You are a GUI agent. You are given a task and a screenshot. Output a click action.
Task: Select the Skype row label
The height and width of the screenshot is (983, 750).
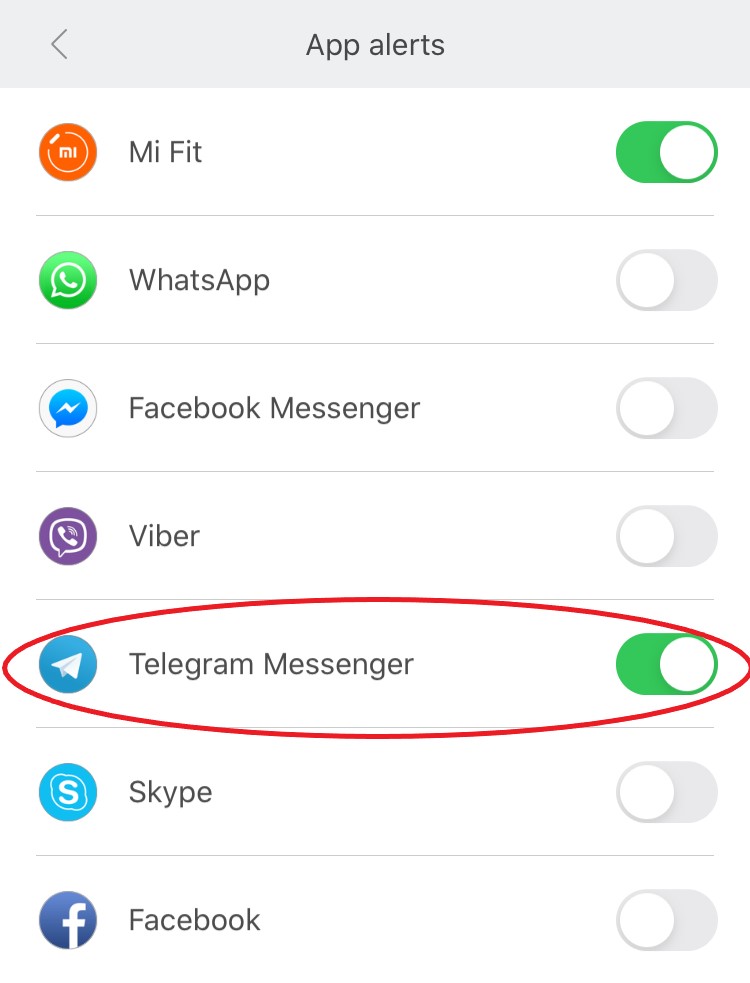point(171,793)
